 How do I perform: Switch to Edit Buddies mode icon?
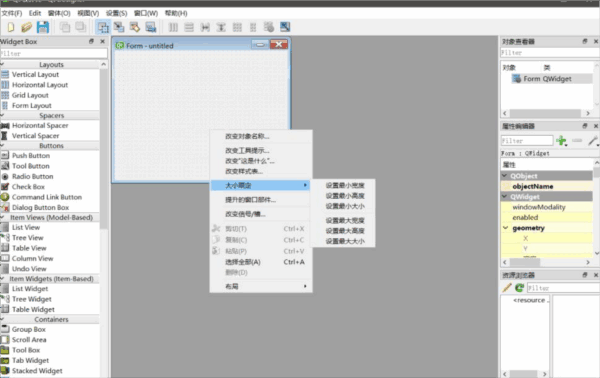(135, 27)
